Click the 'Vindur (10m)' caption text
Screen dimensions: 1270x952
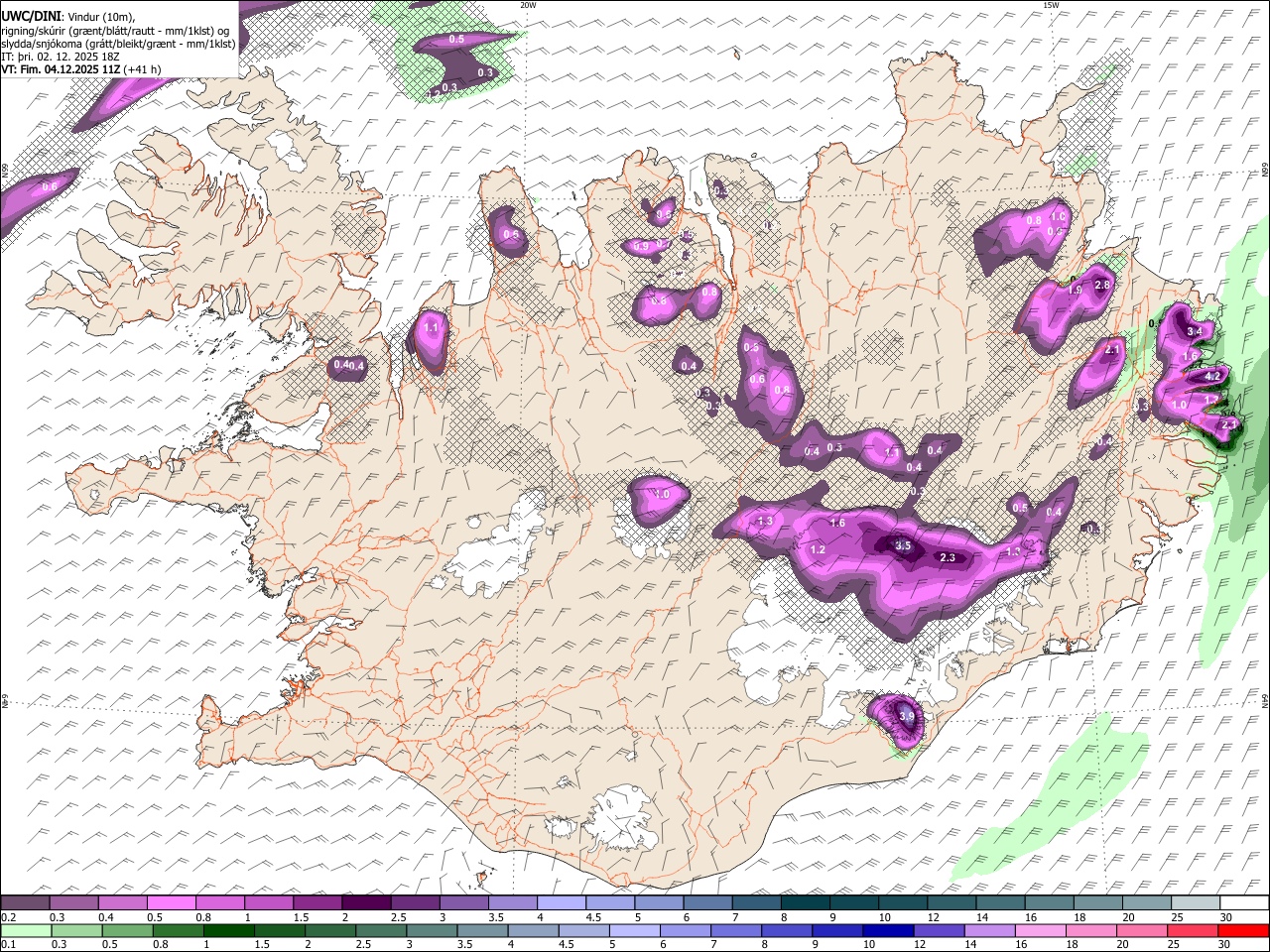click(99, 17)
